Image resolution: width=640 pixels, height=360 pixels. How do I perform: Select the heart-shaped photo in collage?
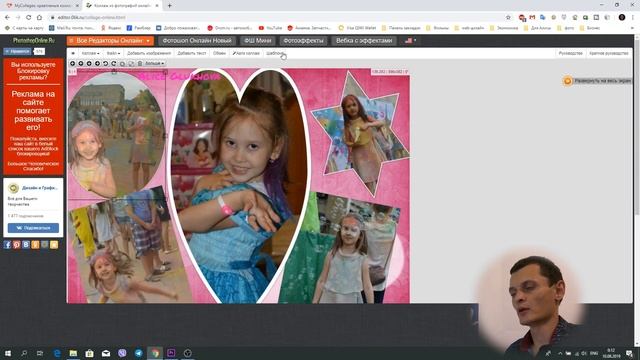point(239,186)
